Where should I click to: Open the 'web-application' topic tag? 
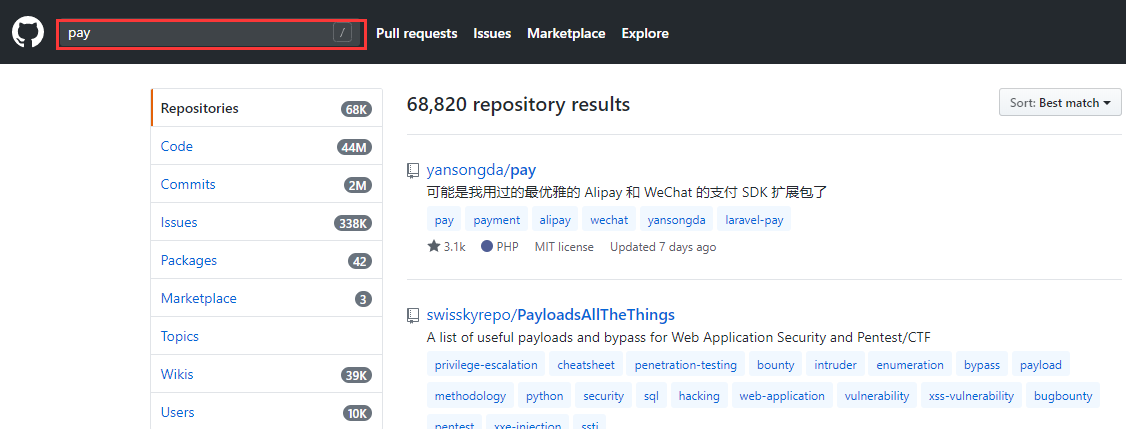pyautogui.click(x=782, y=396)
